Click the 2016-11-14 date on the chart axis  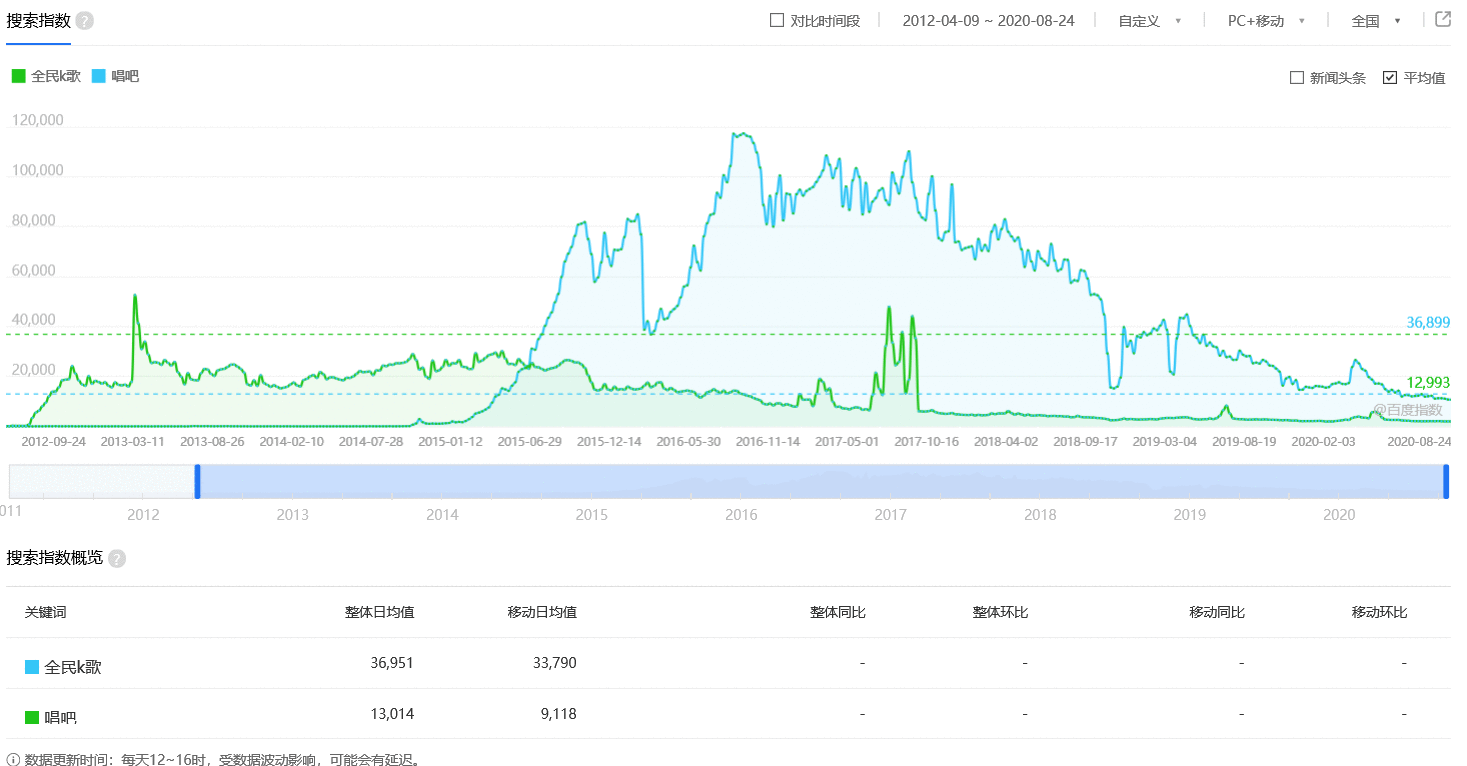click(767, 441)
